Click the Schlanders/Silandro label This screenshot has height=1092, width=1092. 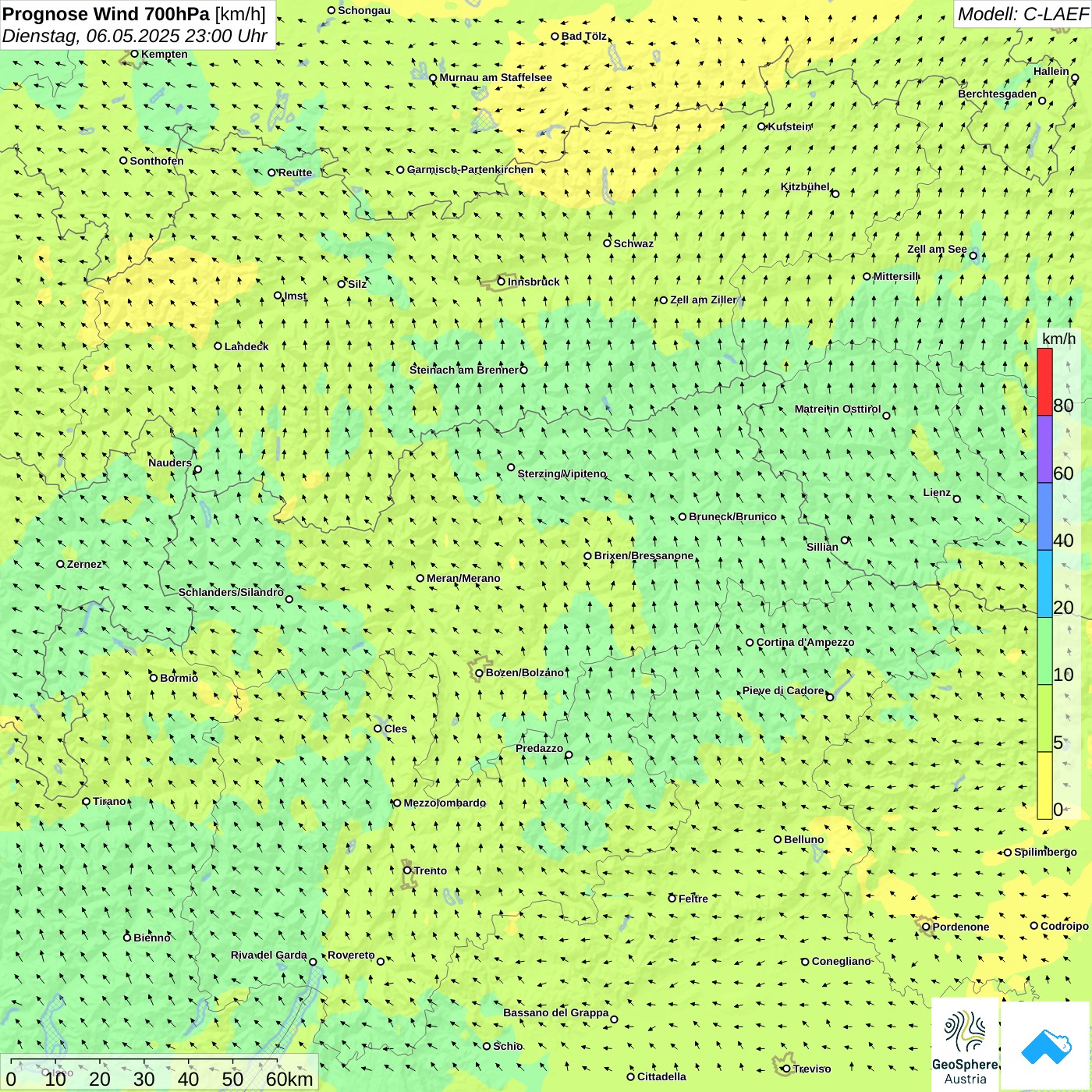[231, 592]
